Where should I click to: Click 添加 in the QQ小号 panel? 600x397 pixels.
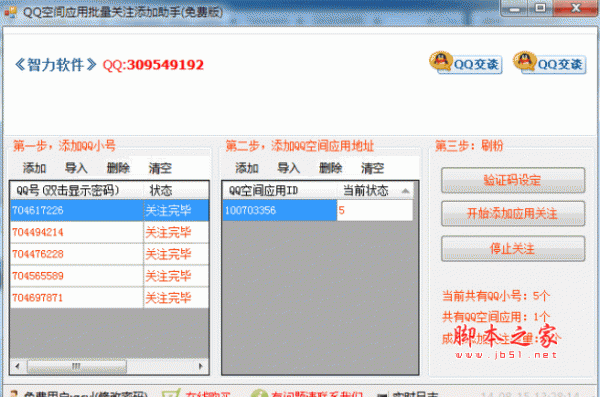(34, 168)
